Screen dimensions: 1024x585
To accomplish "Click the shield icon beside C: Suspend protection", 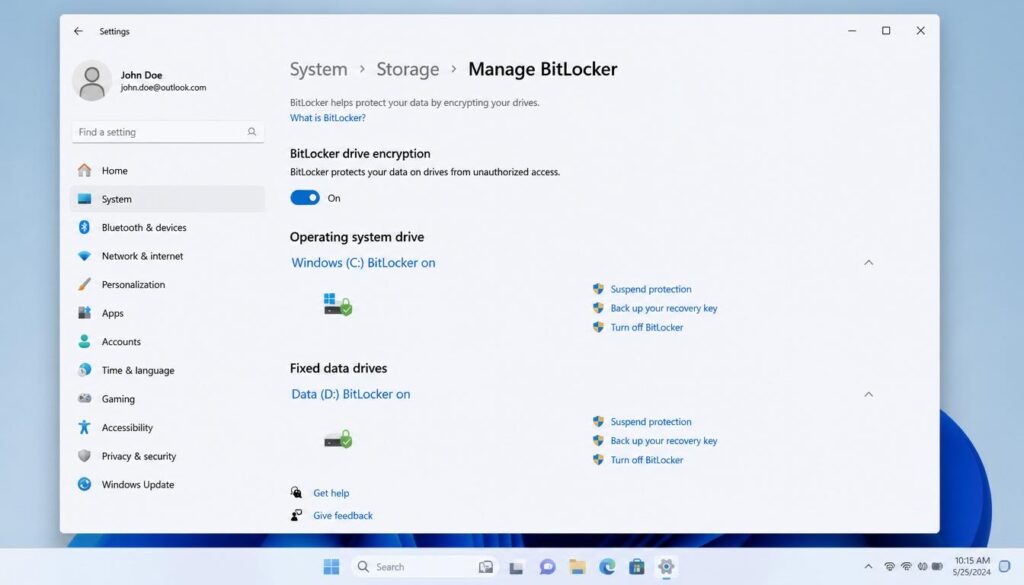I will point(598,289).
